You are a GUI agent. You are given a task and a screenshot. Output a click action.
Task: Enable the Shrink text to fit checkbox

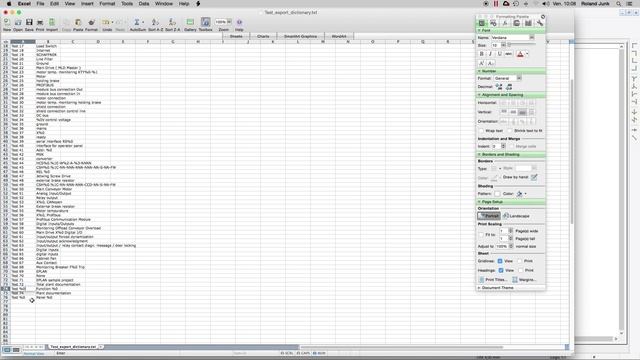tap(510, 131)
